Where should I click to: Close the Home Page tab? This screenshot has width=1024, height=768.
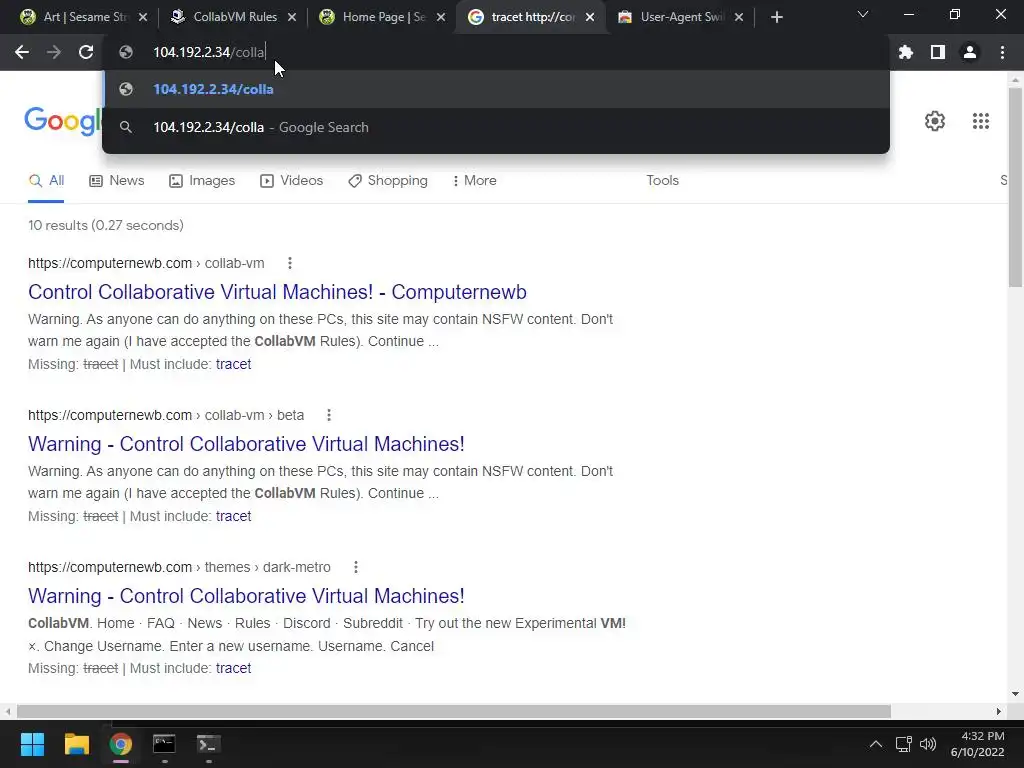coord(441,17)
